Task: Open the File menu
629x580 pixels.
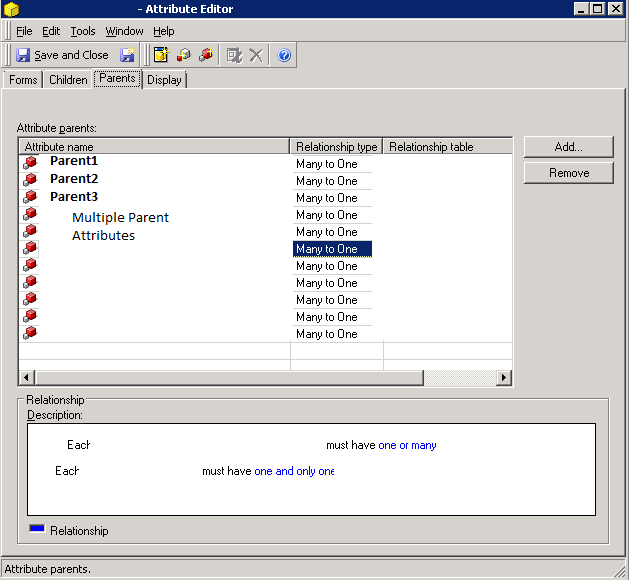Action: pyautogui.click(x=24, y=31)
